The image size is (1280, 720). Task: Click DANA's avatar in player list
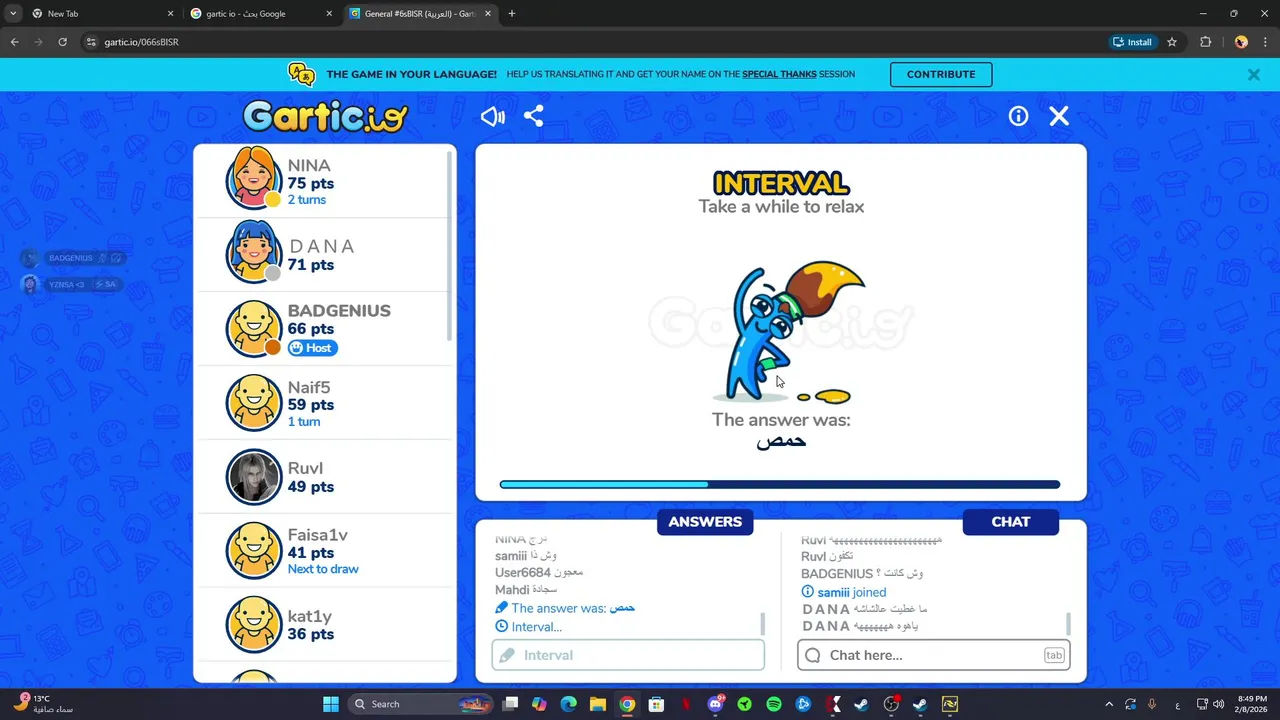[253, 251]
